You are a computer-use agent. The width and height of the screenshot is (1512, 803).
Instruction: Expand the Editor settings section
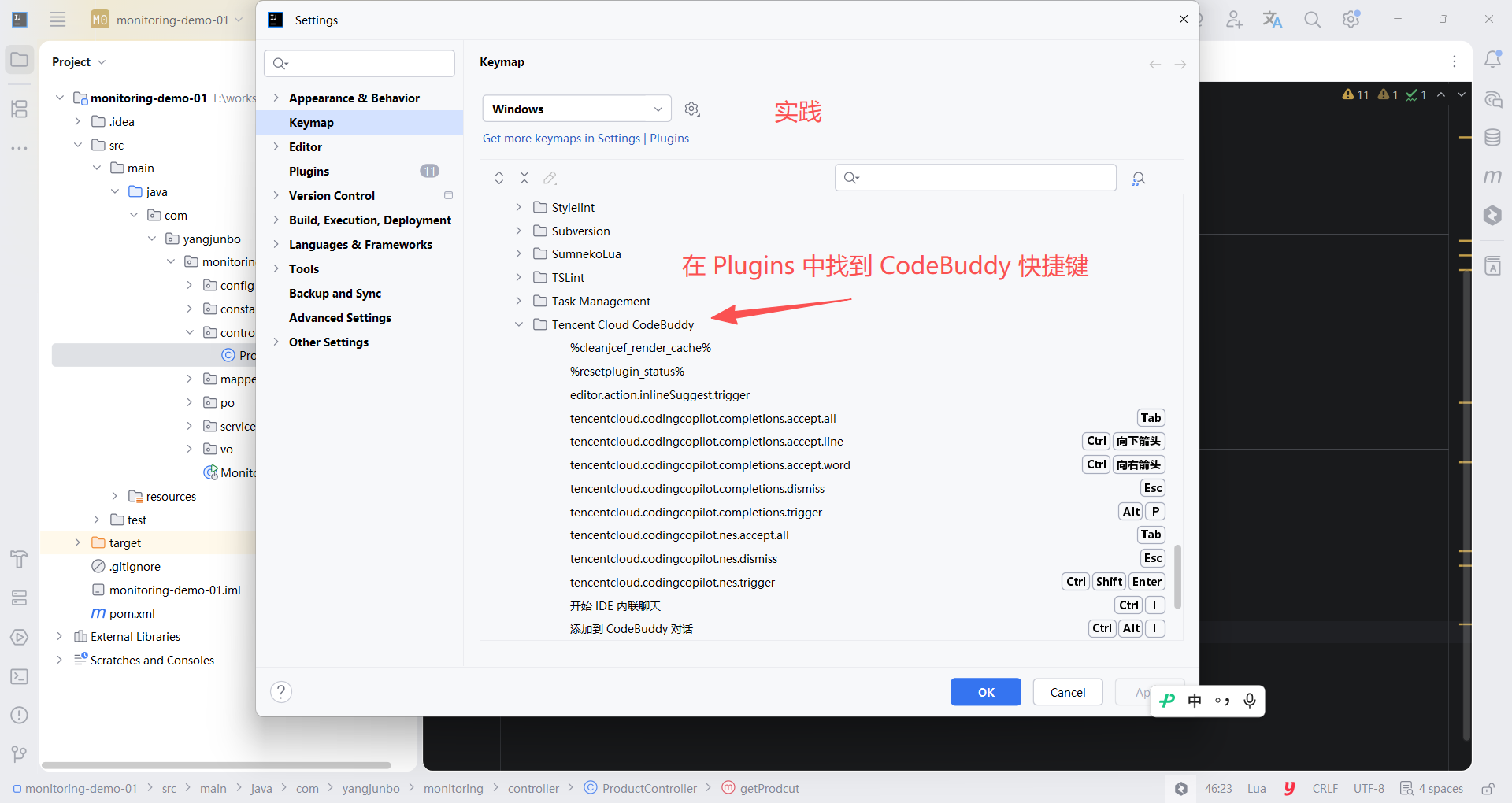(276, 146)
